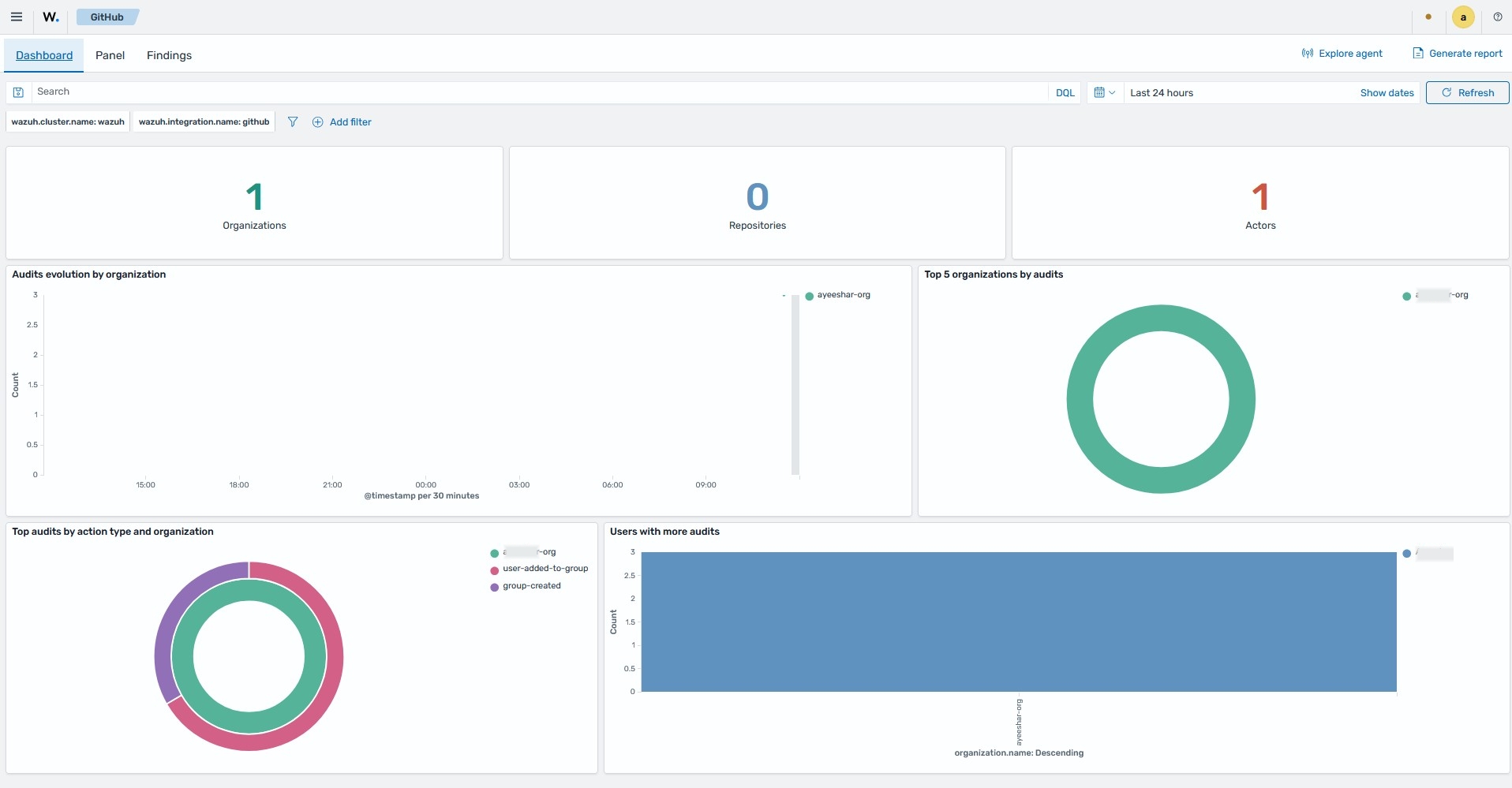Image resolution: width=1512 pixels, height=788 pixels.
Task: Click the Wazuh home logo
Action: pos(51,17)
